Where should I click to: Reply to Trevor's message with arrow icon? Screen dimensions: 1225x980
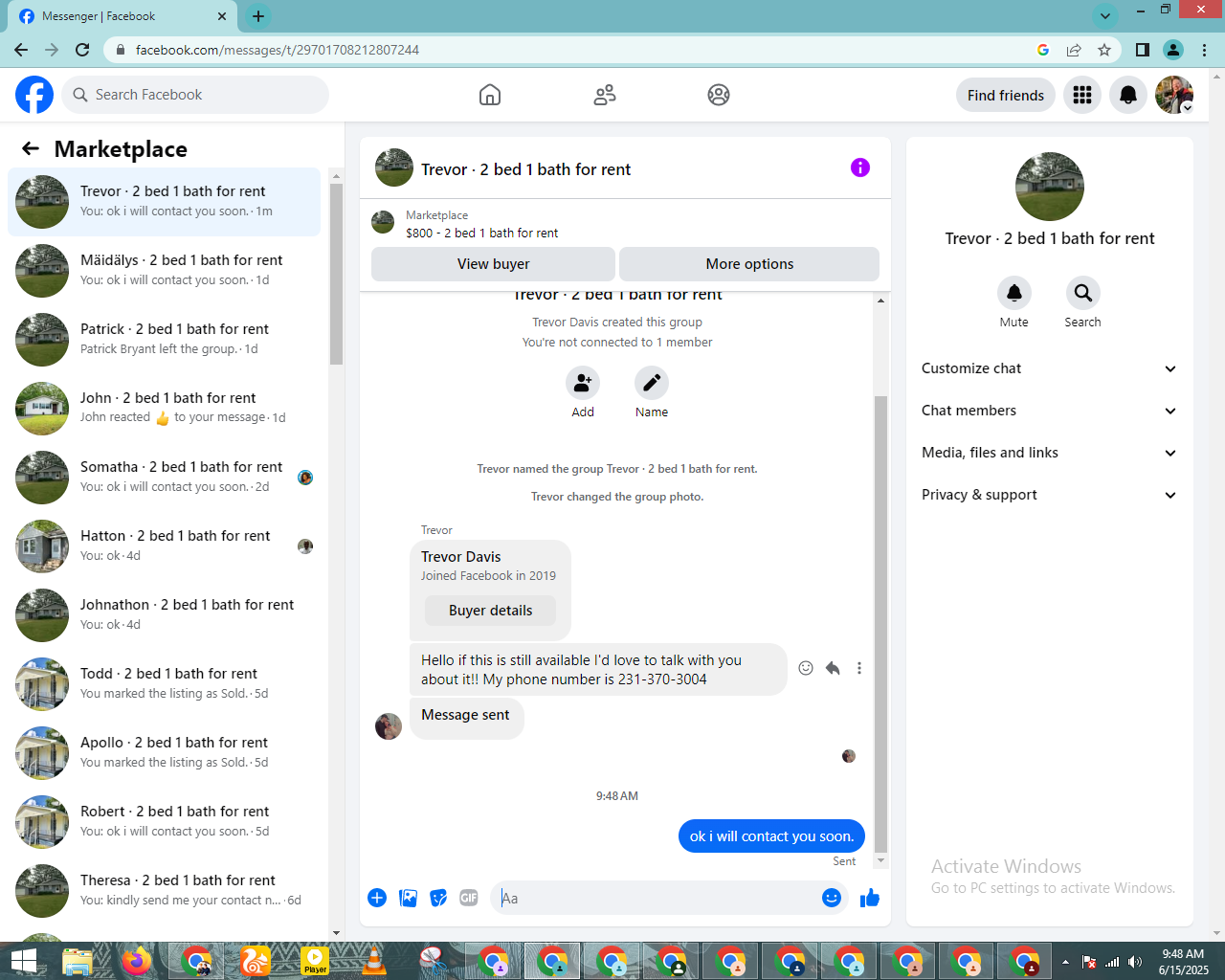click(x=833, y=668)
